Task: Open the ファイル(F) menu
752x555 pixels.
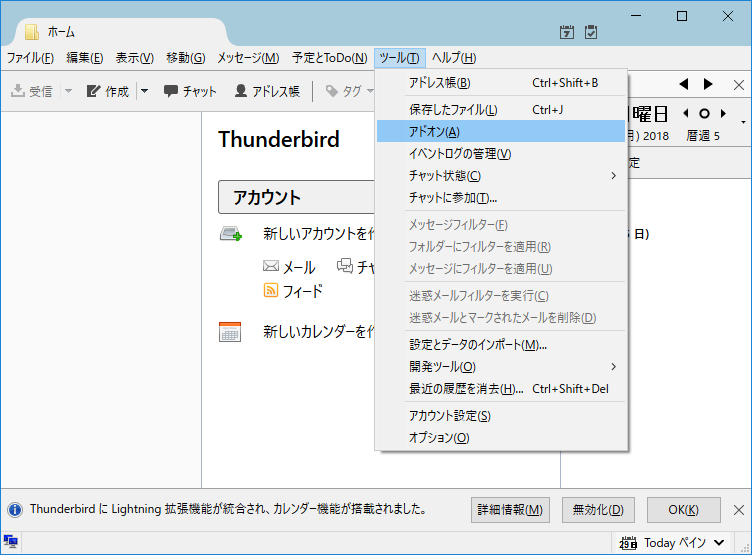Action: [30, 58]
